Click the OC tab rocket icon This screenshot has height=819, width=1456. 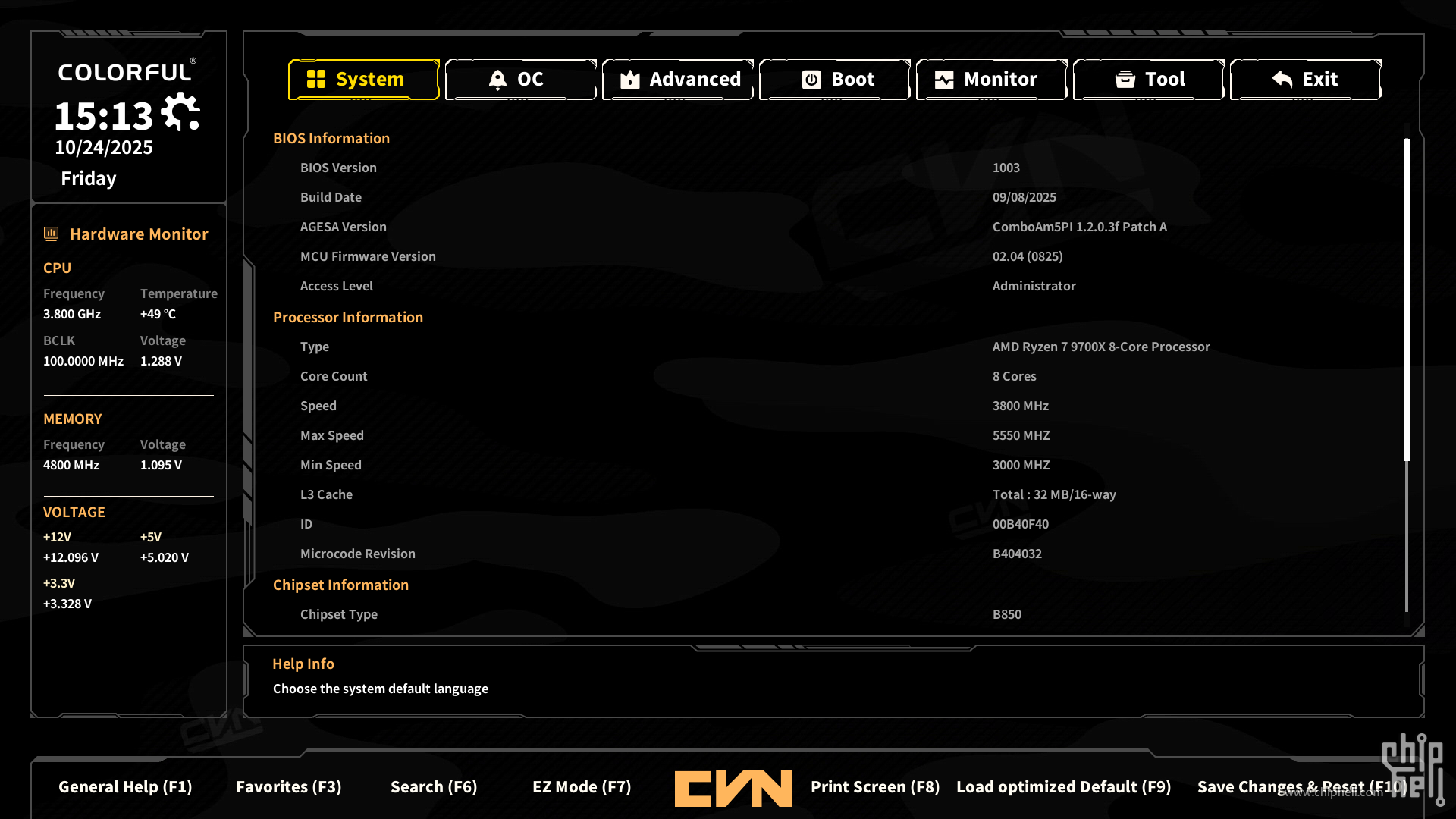point(497,80)
